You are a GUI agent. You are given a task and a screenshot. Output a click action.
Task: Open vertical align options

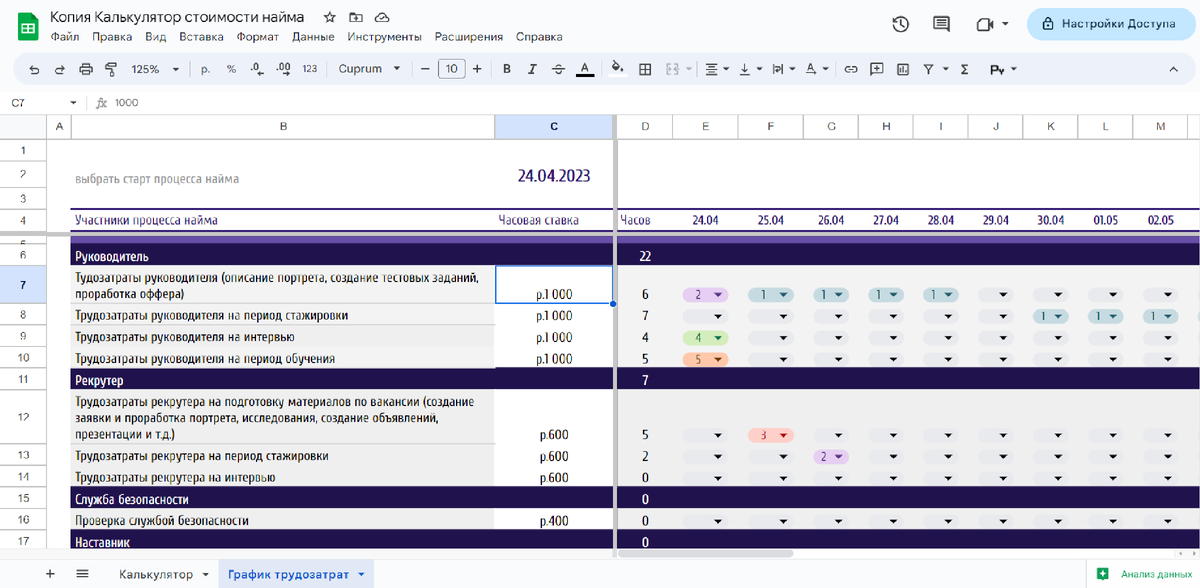point(749,69)
